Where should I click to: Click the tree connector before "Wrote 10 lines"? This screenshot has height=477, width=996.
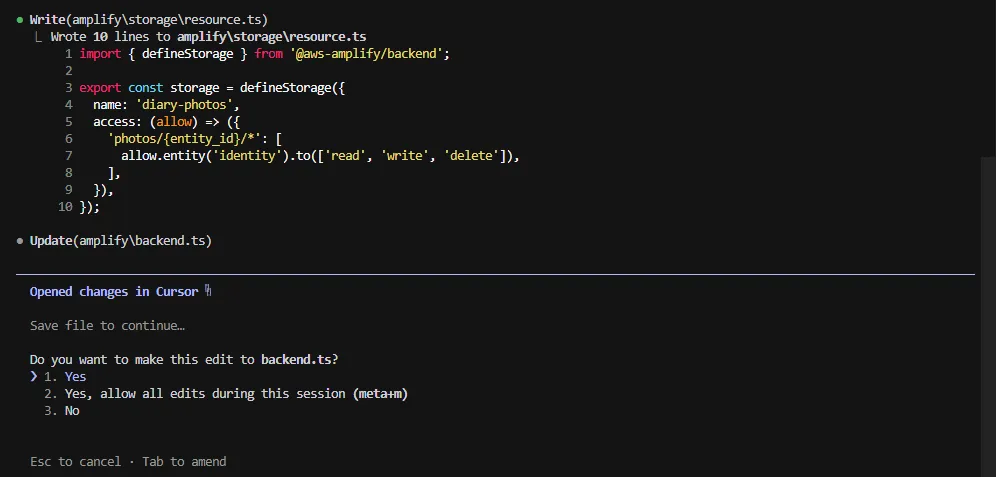[x=38, y=37]
